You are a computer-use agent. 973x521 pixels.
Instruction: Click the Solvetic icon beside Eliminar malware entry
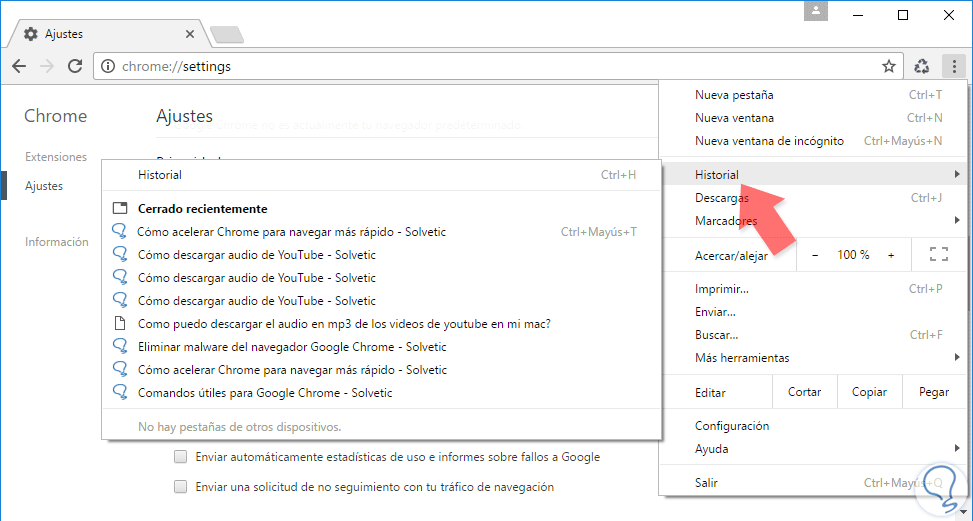119,347
